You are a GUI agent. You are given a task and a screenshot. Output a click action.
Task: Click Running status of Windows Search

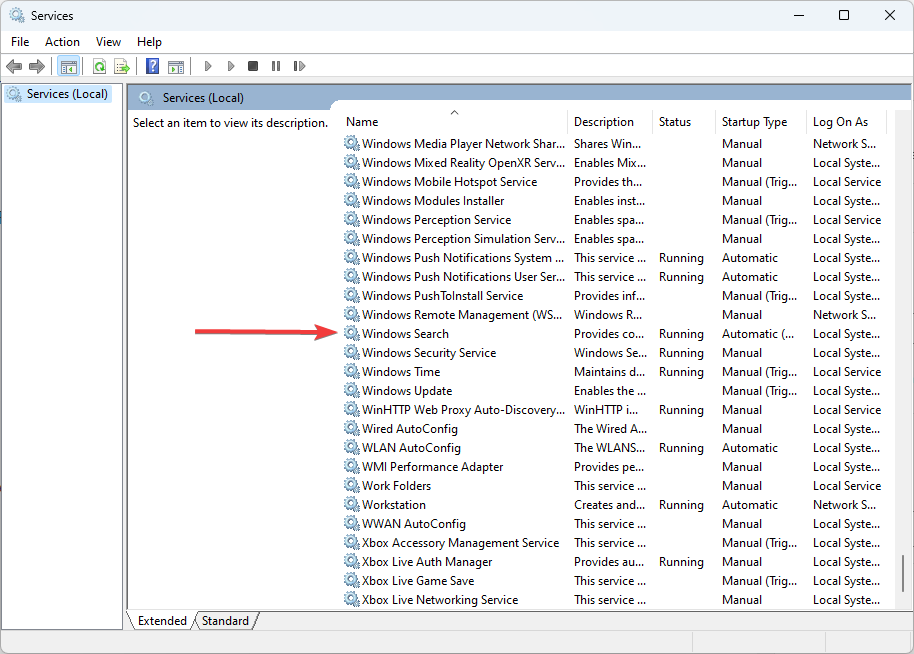681,333
